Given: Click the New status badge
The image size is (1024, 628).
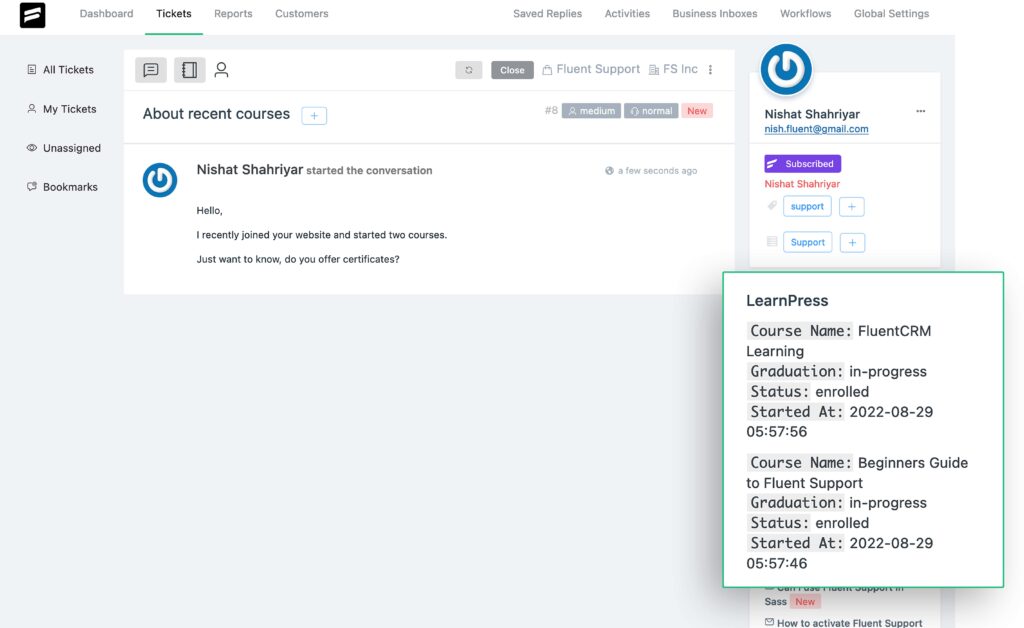Looking at the screenshot, I should (x=697, y=111).
